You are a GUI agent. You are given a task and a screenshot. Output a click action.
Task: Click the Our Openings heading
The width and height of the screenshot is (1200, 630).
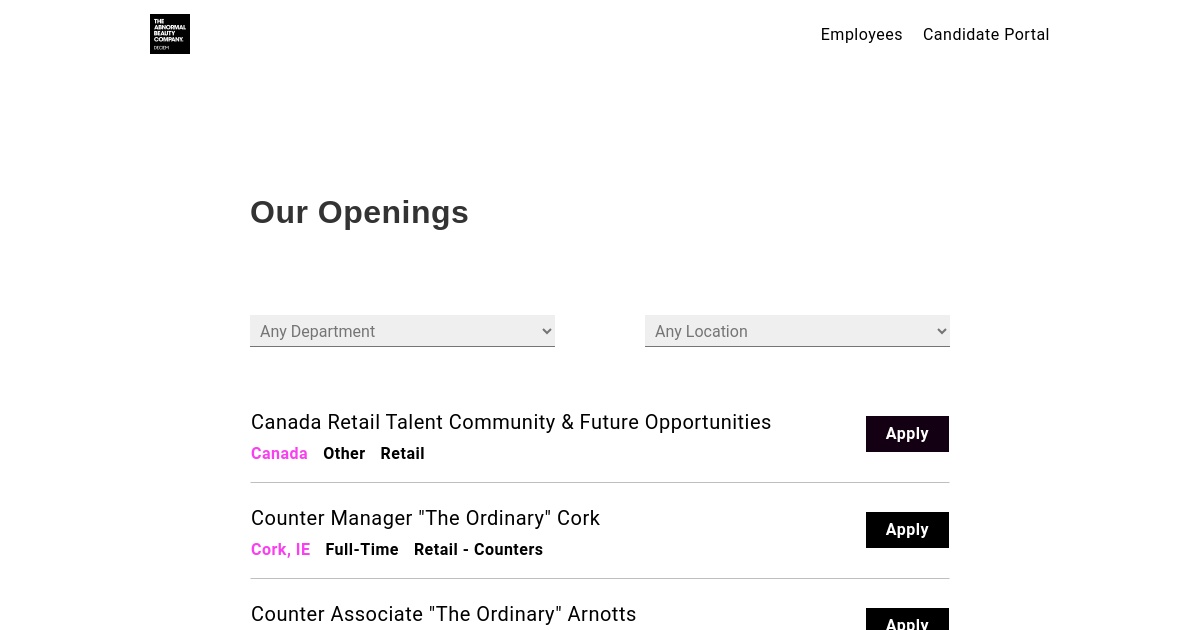click(x=359, y=212)
